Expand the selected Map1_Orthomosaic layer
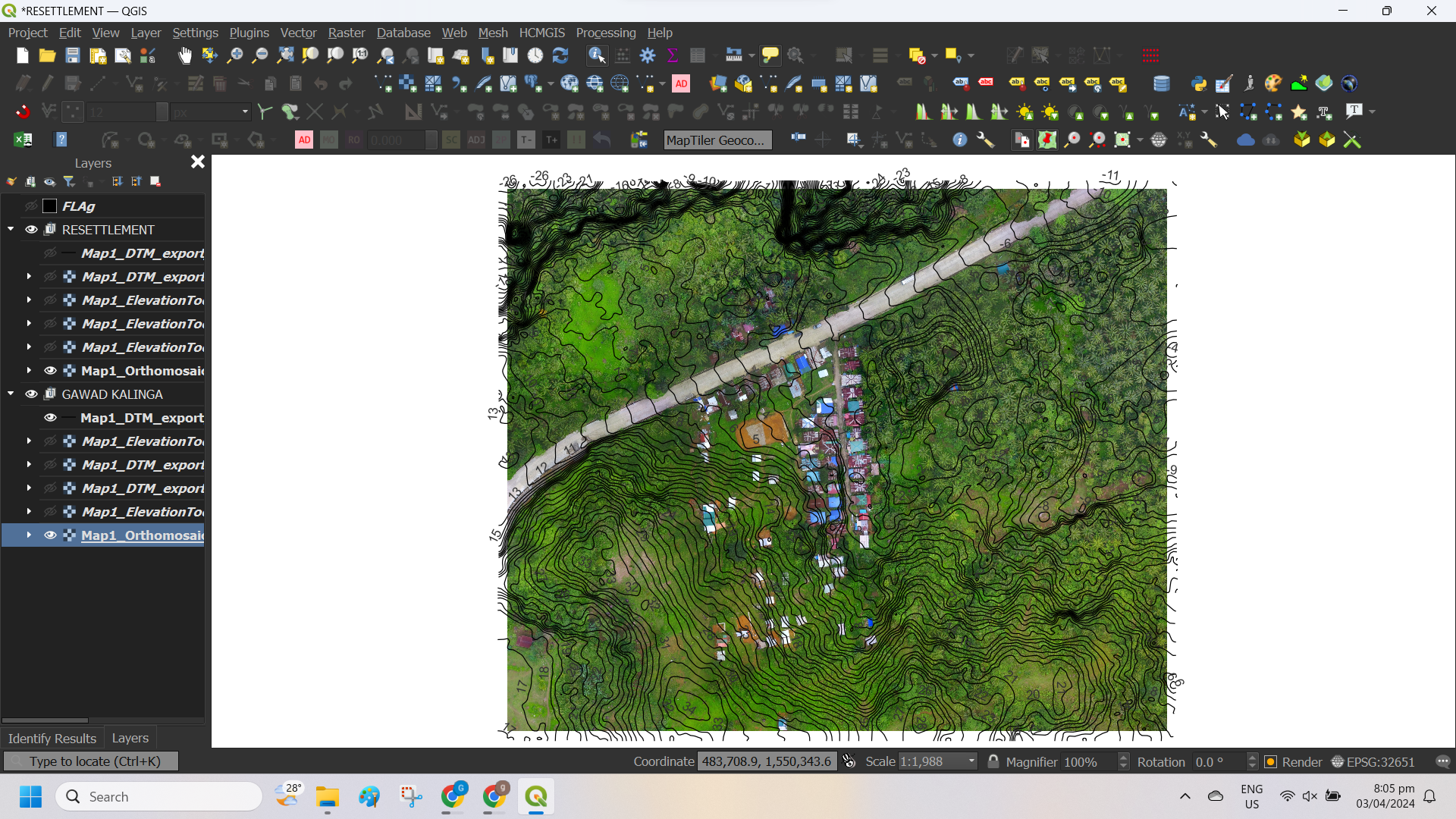Viewport: 1456px width, 819px height. [x=29, y=535]
